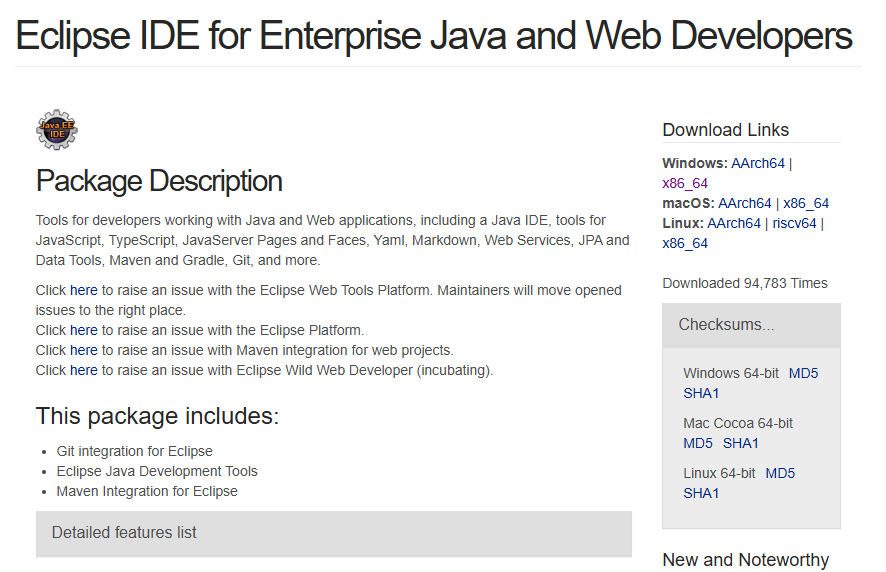Download Windows AArch64 package
The height and width of the screenshot is (572, 886).
point(758,163)
